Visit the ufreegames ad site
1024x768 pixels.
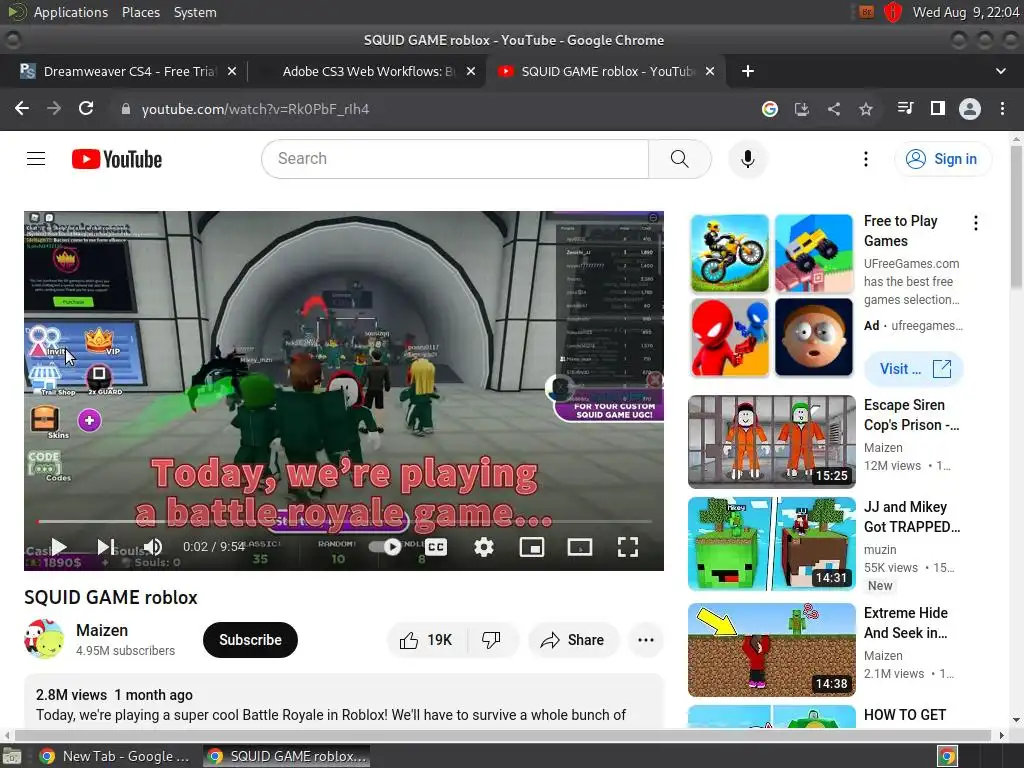[x=914, y=369]
